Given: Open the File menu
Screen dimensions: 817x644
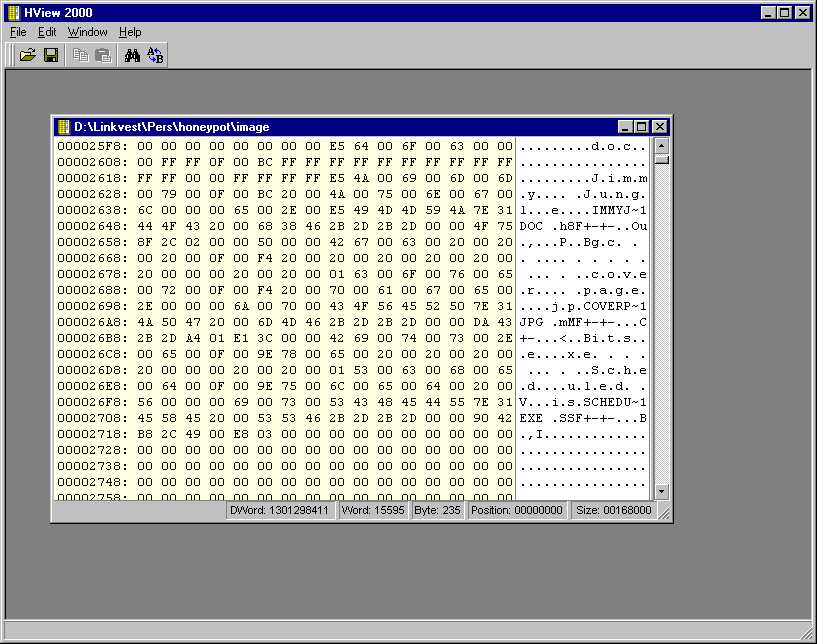Looking at the screenshot, I should tap(18, 32).
